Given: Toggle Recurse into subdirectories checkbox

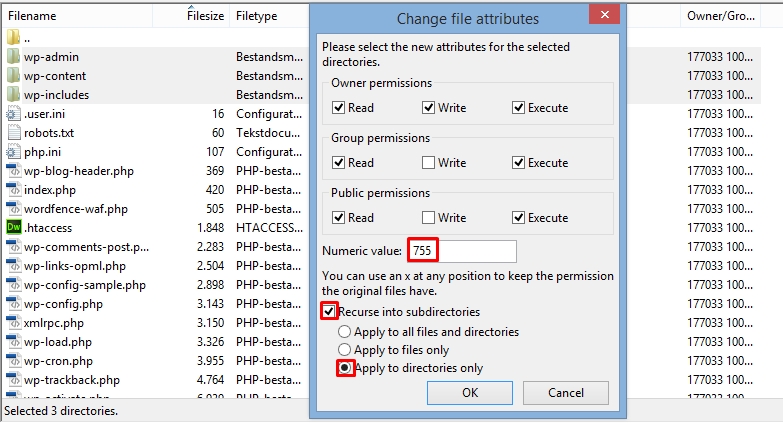Looking at the screenshot, I should [329, 311].
